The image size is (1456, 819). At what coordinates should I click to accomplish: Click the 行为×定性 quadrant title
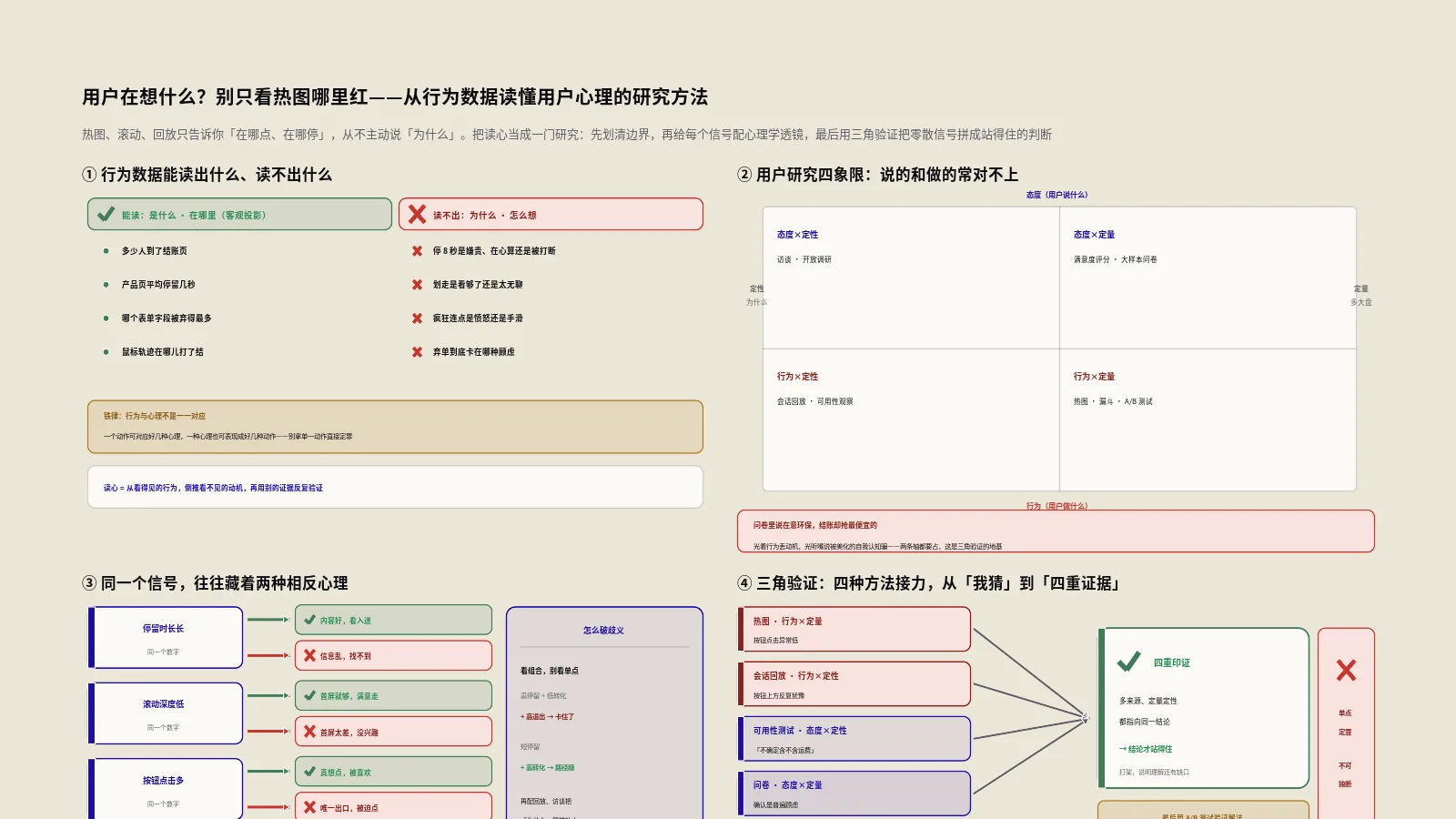pos(797,377)
